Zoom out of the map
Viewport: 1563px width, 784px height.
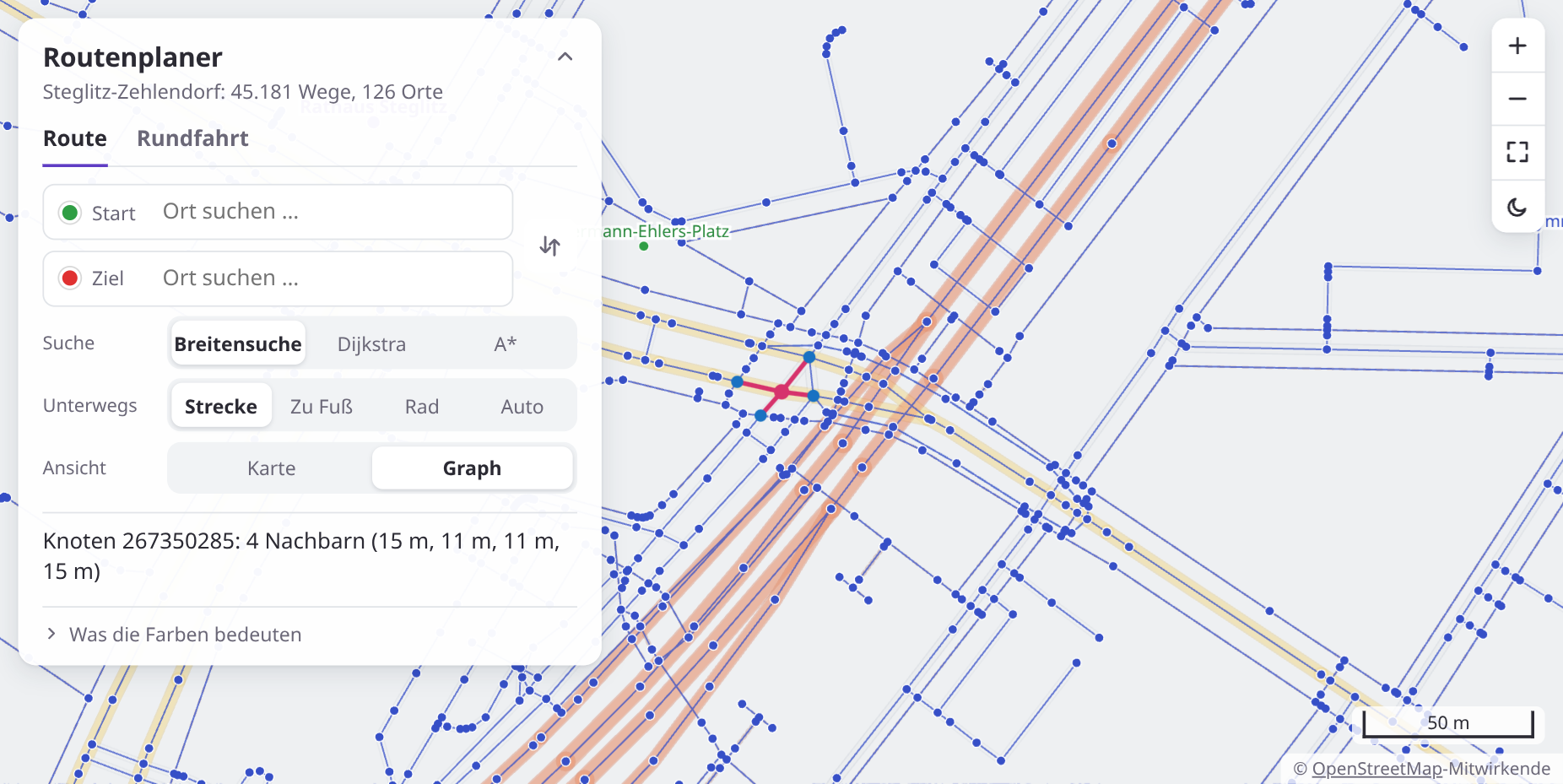tap(1517, 99)
